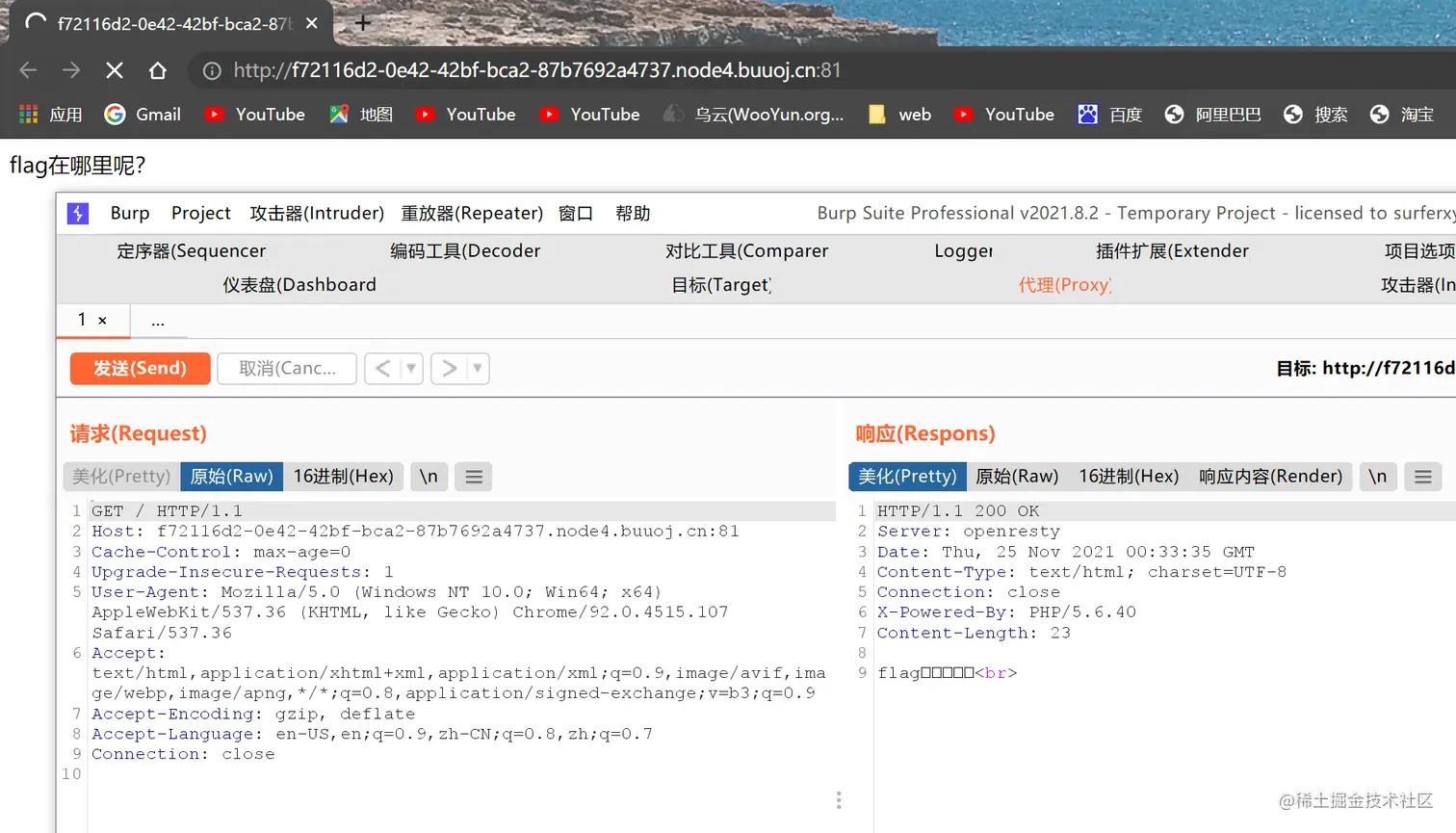This screenshot has height=833, width=1456.
Task: Open the 乌云(WooYun.org) bookmark
Action: [x=754, y=115]
